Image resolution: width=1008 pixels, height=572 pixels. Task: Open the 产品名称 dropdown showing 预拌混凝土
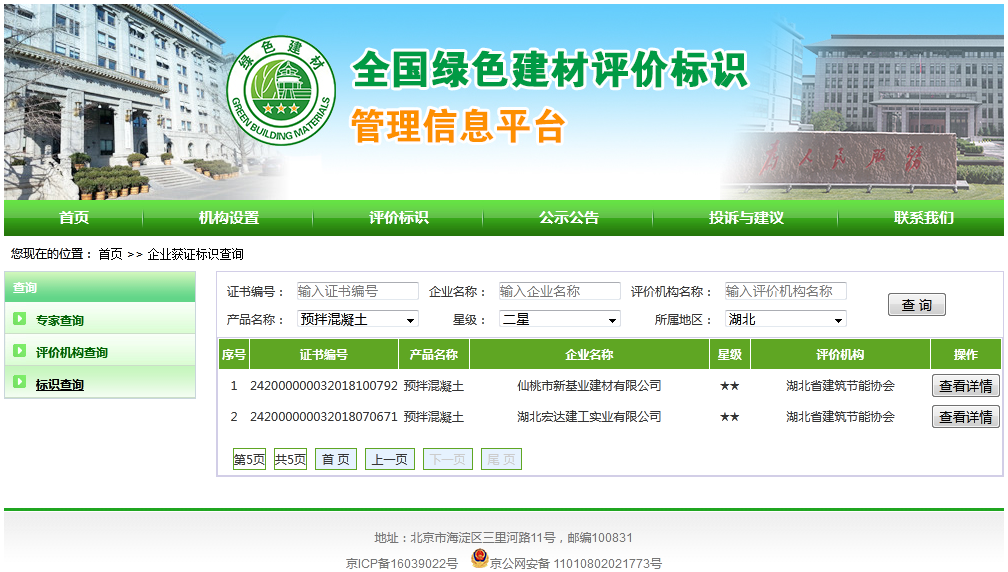(357, 319)
